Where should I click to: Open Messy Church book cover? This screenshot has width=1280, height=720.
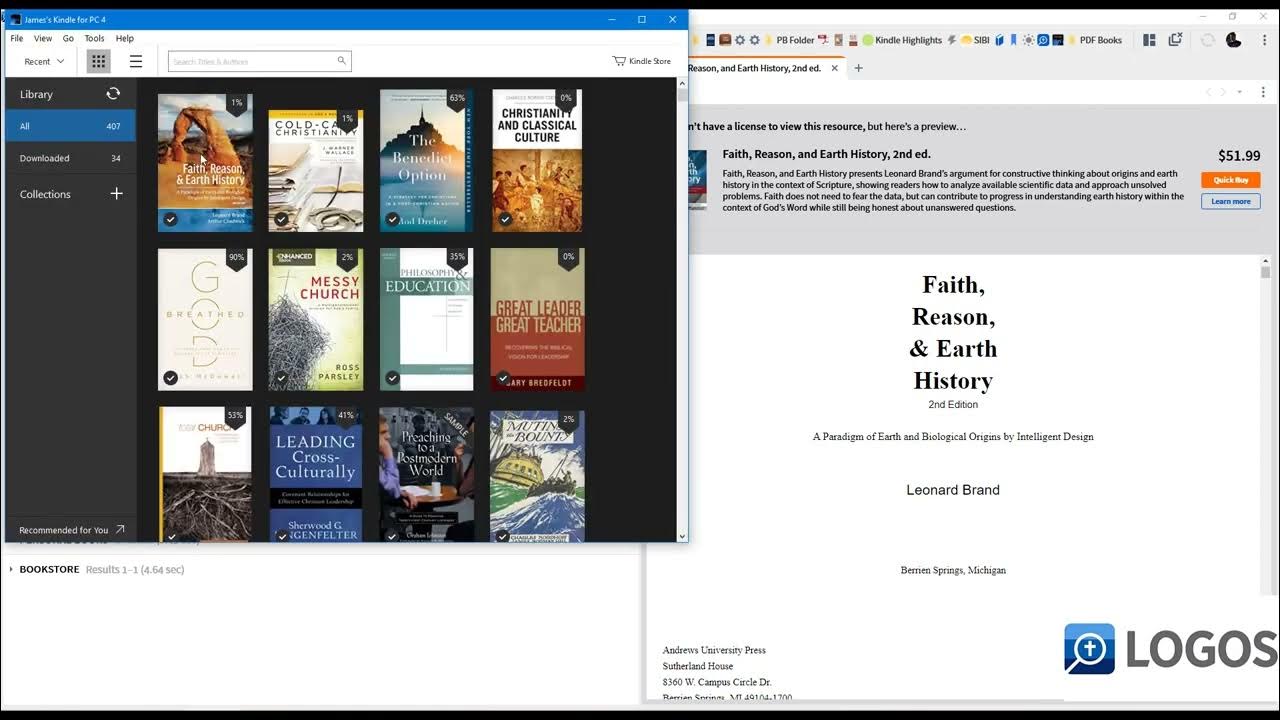(316, 319)
